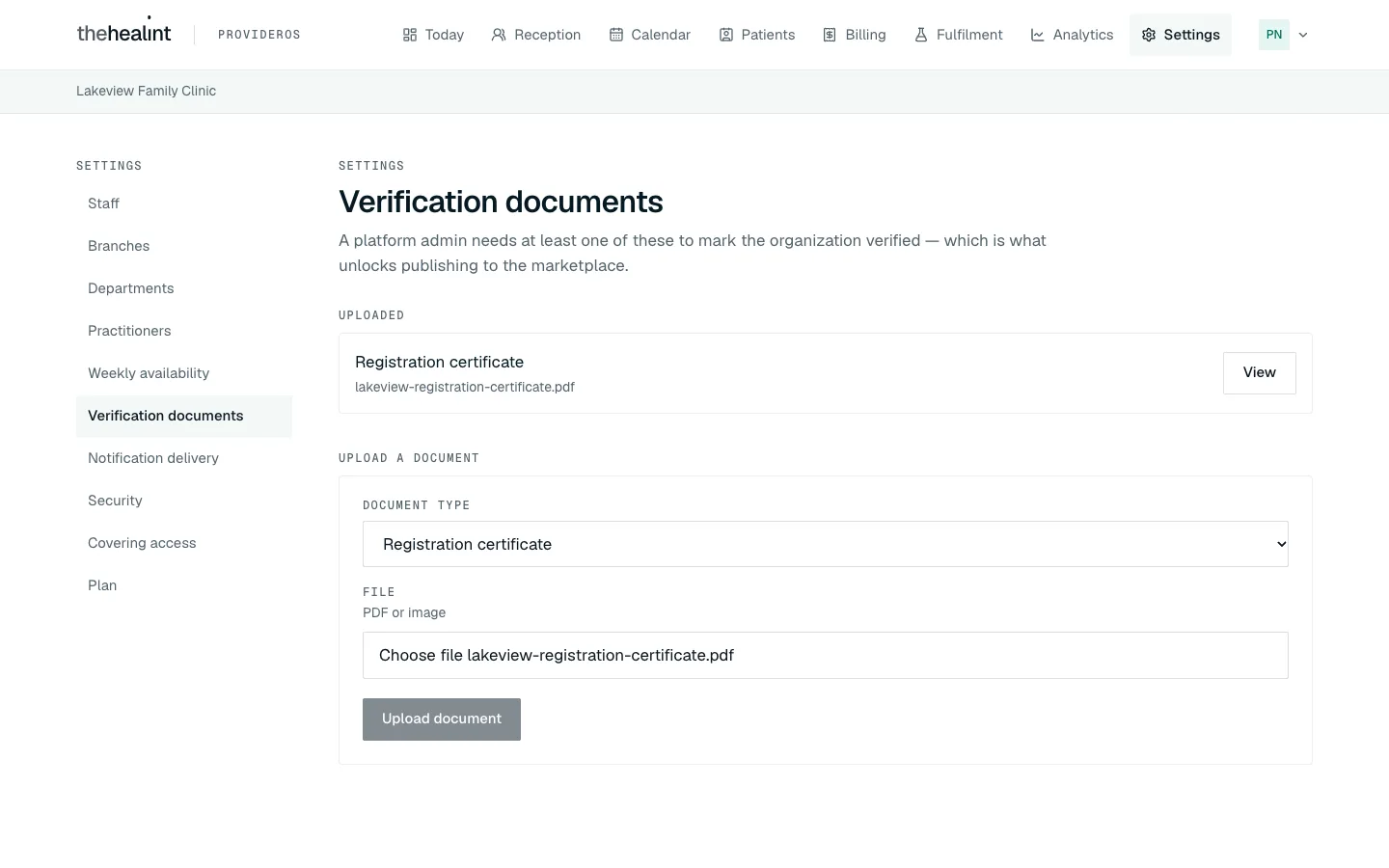
Task: Click the Today dashboard icon
Action: [410, 35]
